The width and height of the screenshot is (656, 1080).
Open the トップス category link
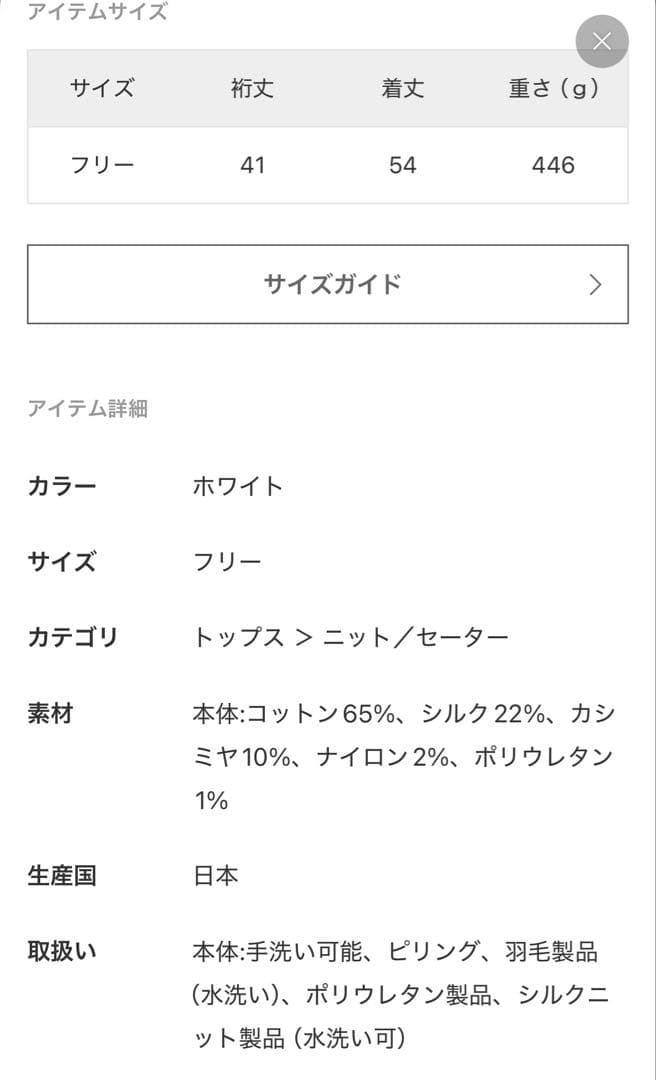tap(237, 634)
